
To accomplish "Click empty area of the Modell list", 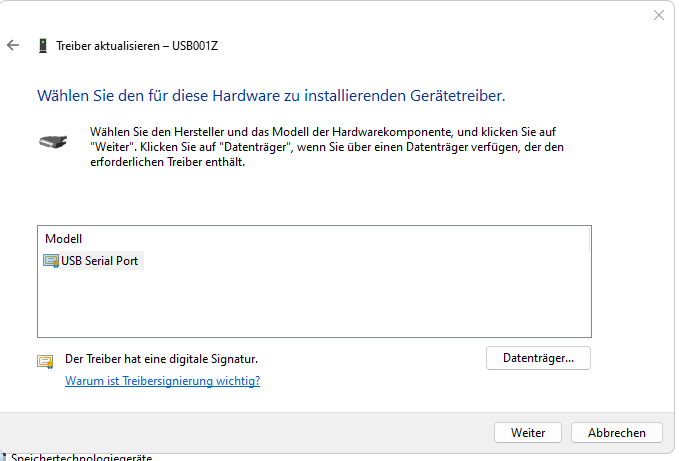I will click(x=314, y=303).
